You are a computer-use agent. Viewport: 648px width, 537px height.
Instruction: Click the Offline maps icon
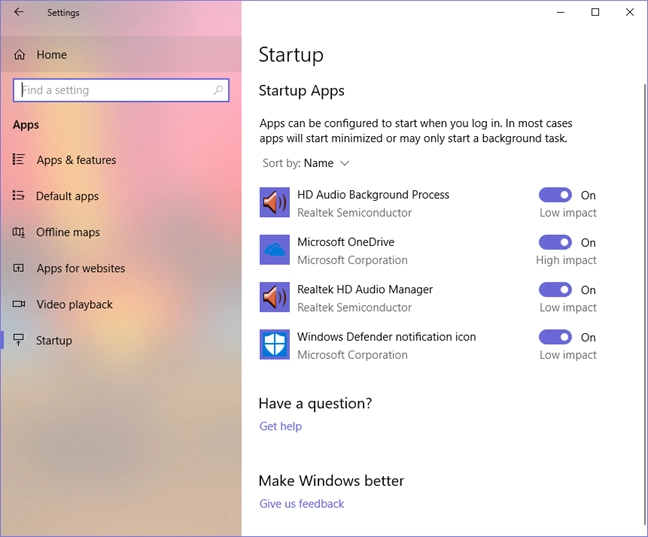coord(19,232)
